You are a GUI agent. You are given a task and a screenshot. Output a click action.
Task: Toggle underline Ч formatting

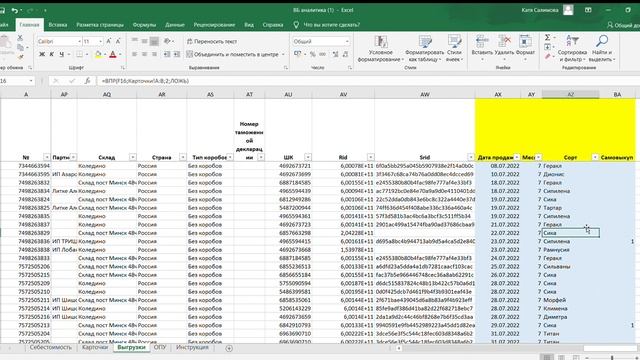61,54
